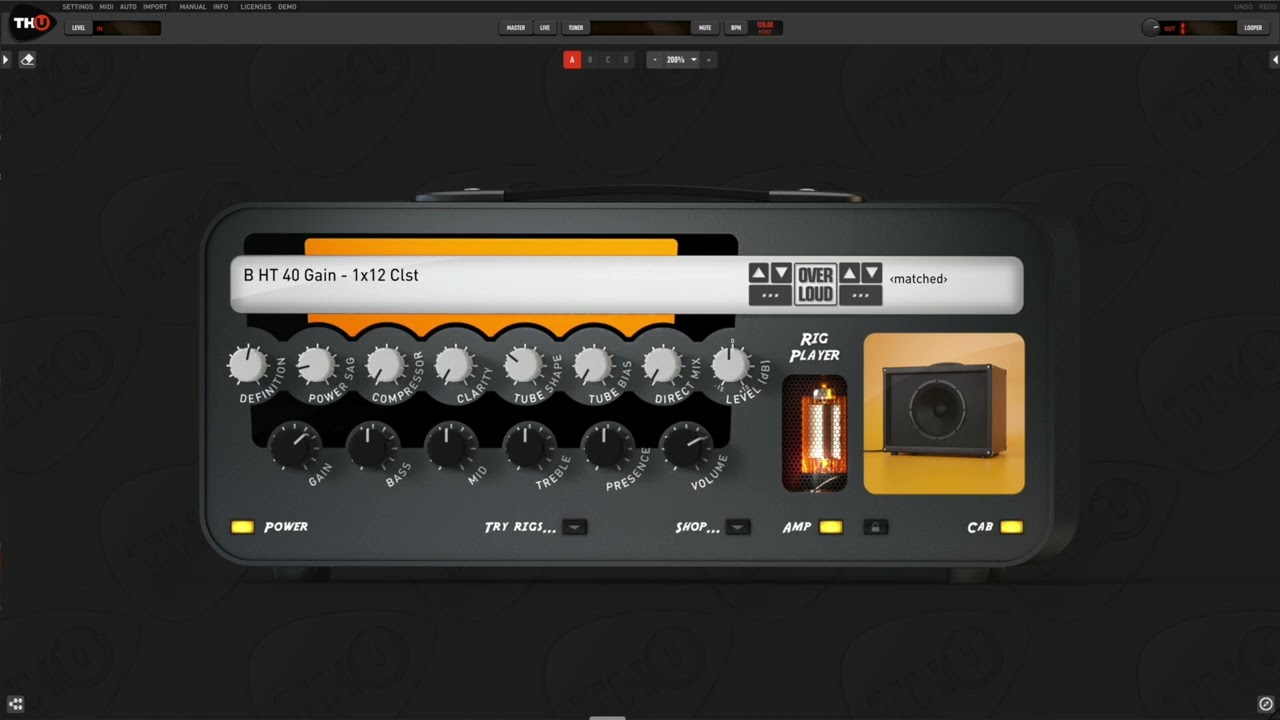Click the <matched> cabinet label

tap(918, 279)
